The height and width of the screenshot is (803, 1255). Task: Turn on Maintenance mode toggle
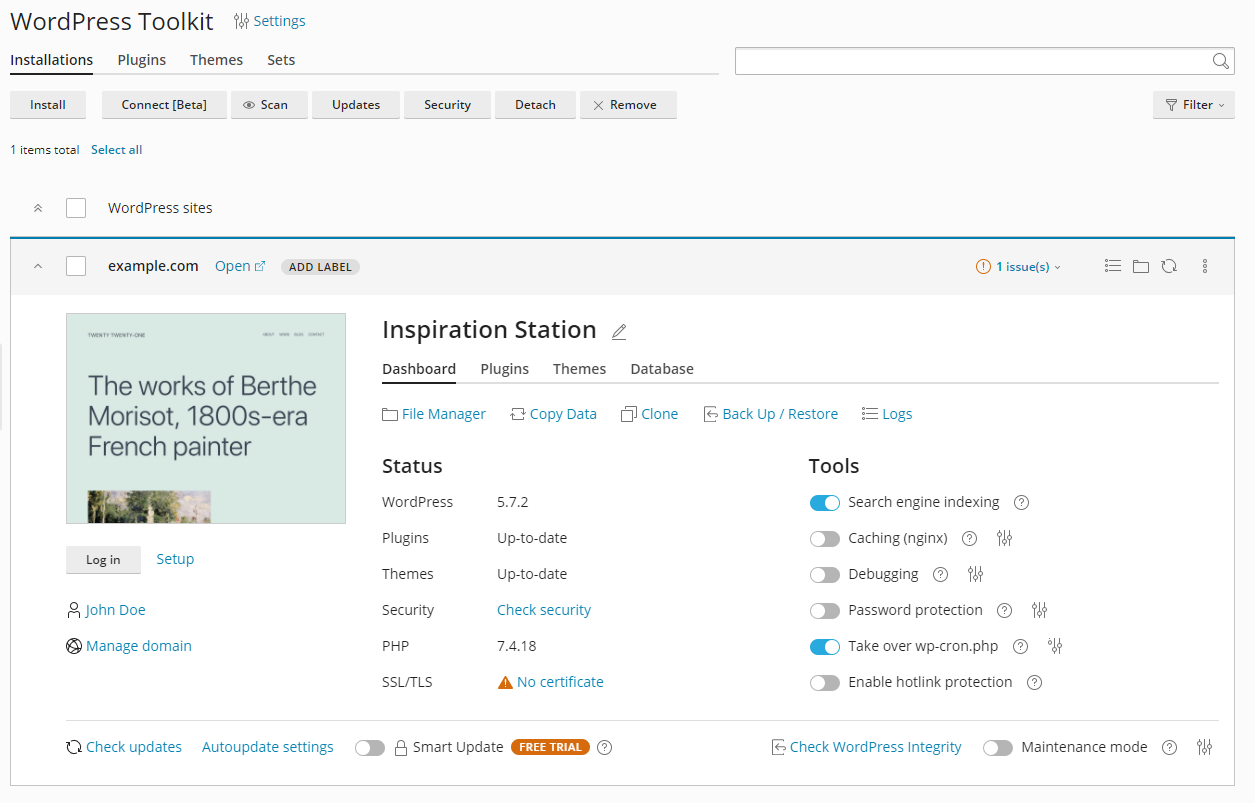pyautogui.click(x=998, y=748)
